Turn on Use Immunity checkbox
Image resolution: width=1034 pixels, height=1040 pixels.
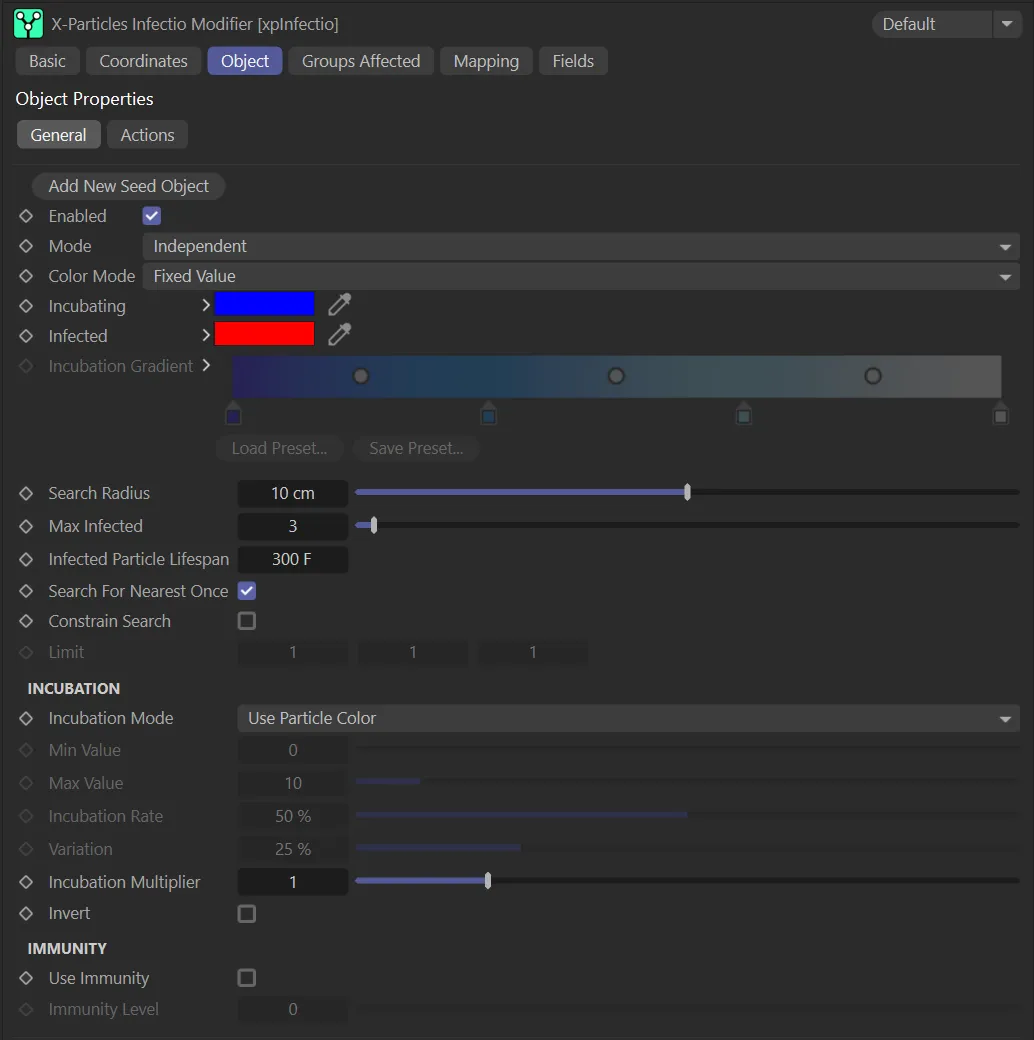coord(247,978)
